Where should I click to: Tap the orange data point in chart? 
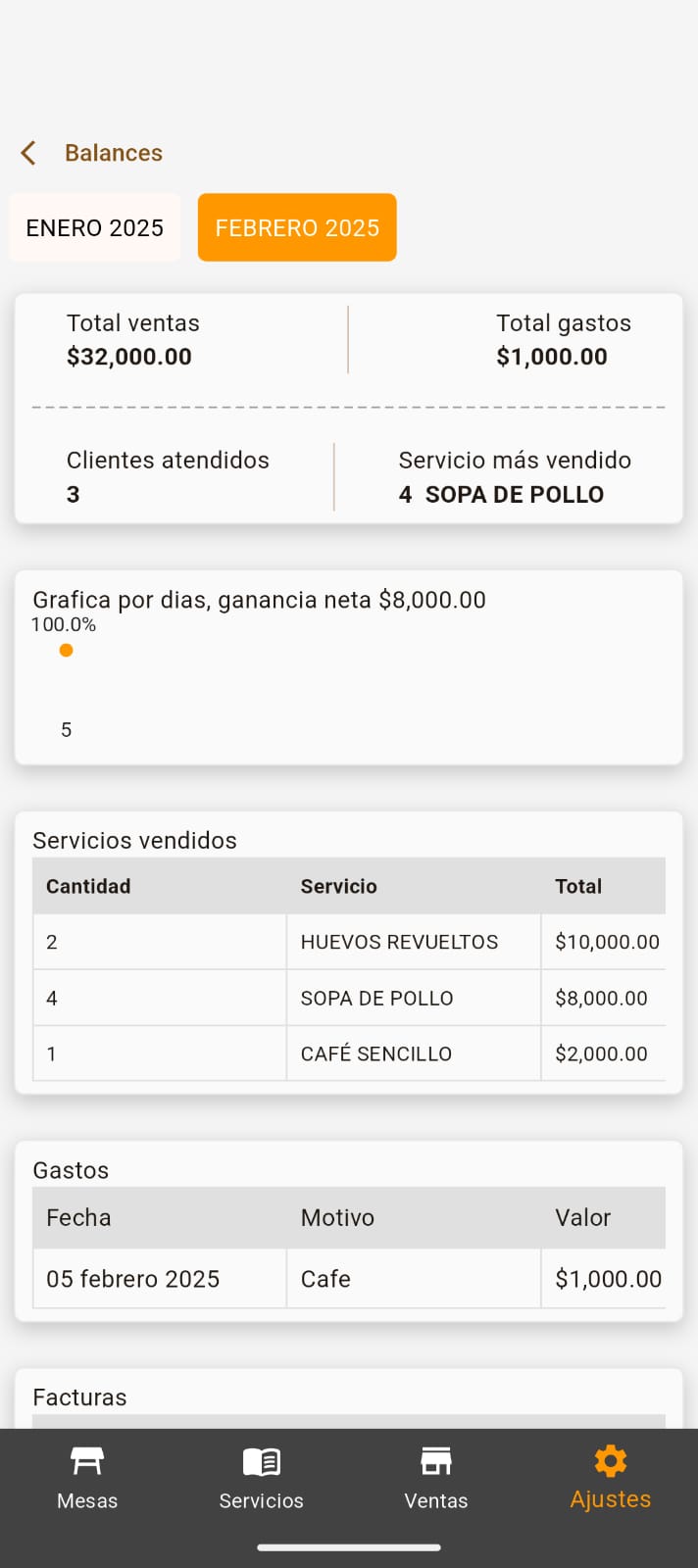pyautogui.click(x=66, y=650)
